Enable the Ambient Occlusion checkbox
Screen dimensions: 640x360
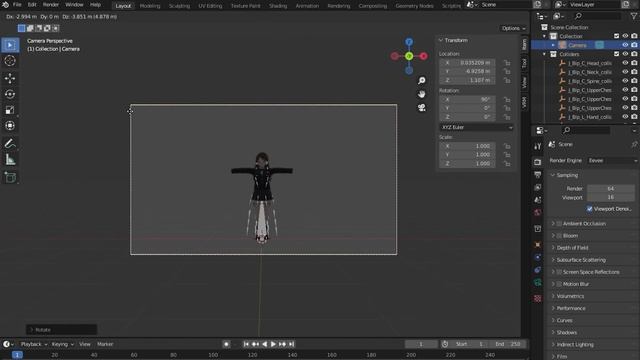[559, 224]
